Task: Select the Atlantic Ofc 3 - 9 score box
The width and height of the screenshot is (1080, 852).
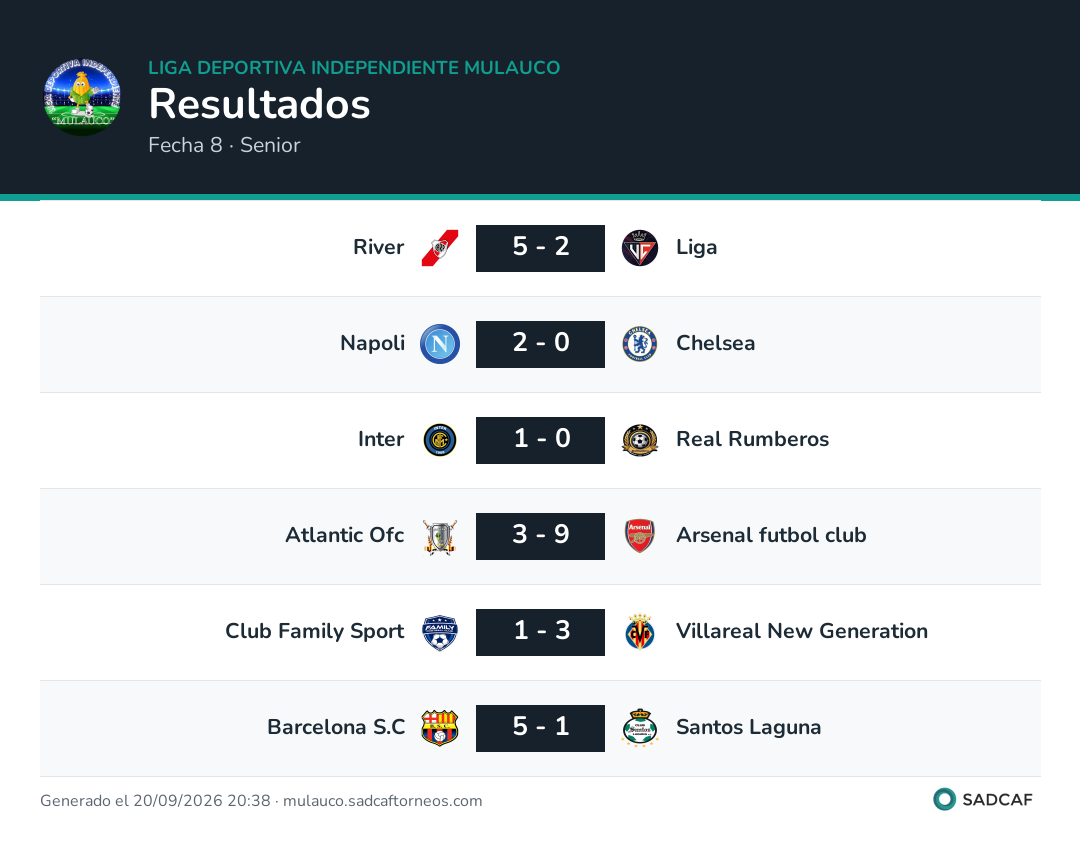Action: tap(540, 536)
